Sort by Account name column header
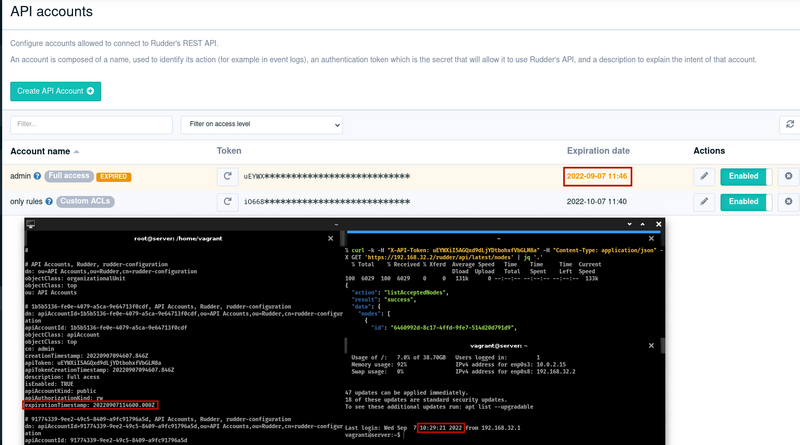 click(45, 151)
